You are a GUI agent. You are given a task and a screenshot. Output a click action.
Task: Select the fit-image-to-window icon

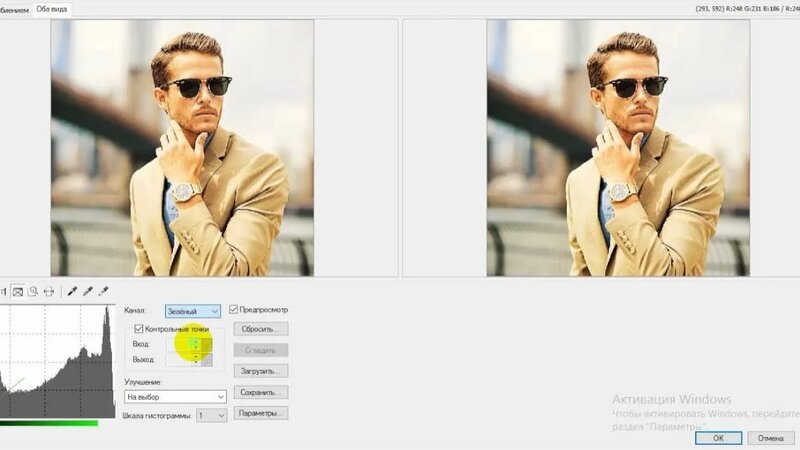coord(18,292)
